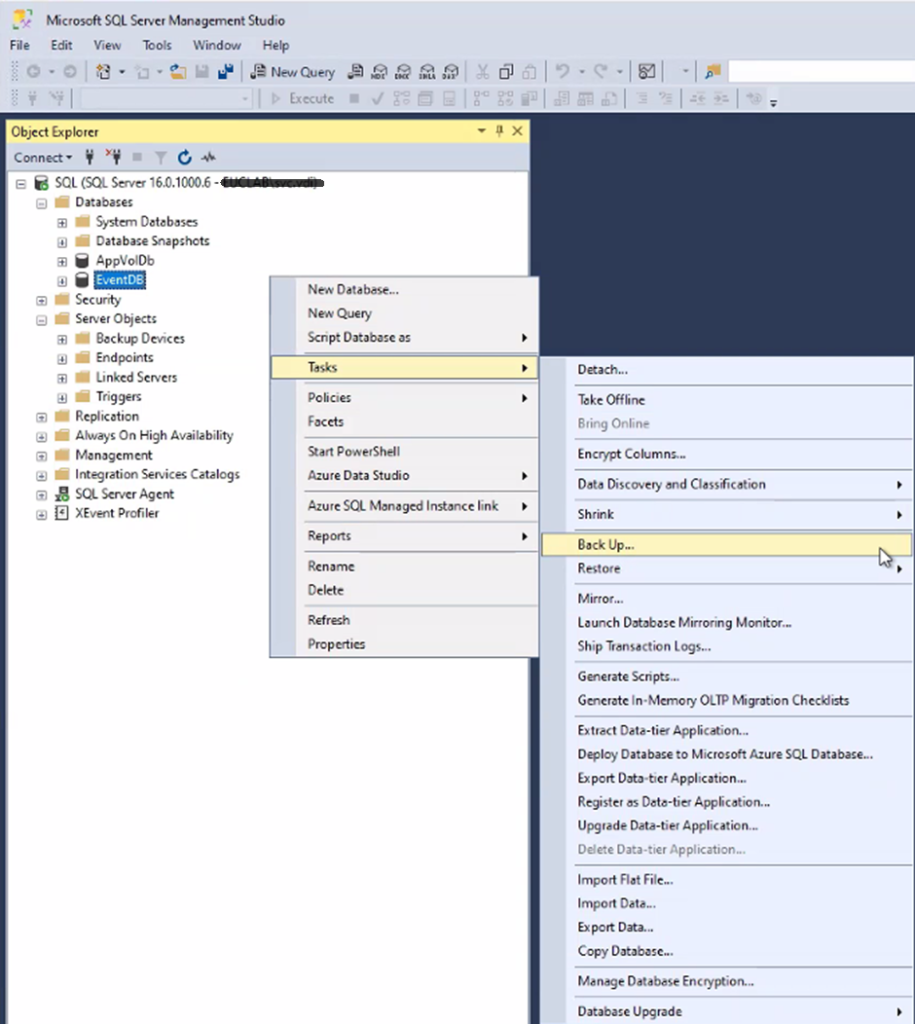Click the Save All toolbar icon
This screenshot has width=915, height=1024.
point(225,72)
